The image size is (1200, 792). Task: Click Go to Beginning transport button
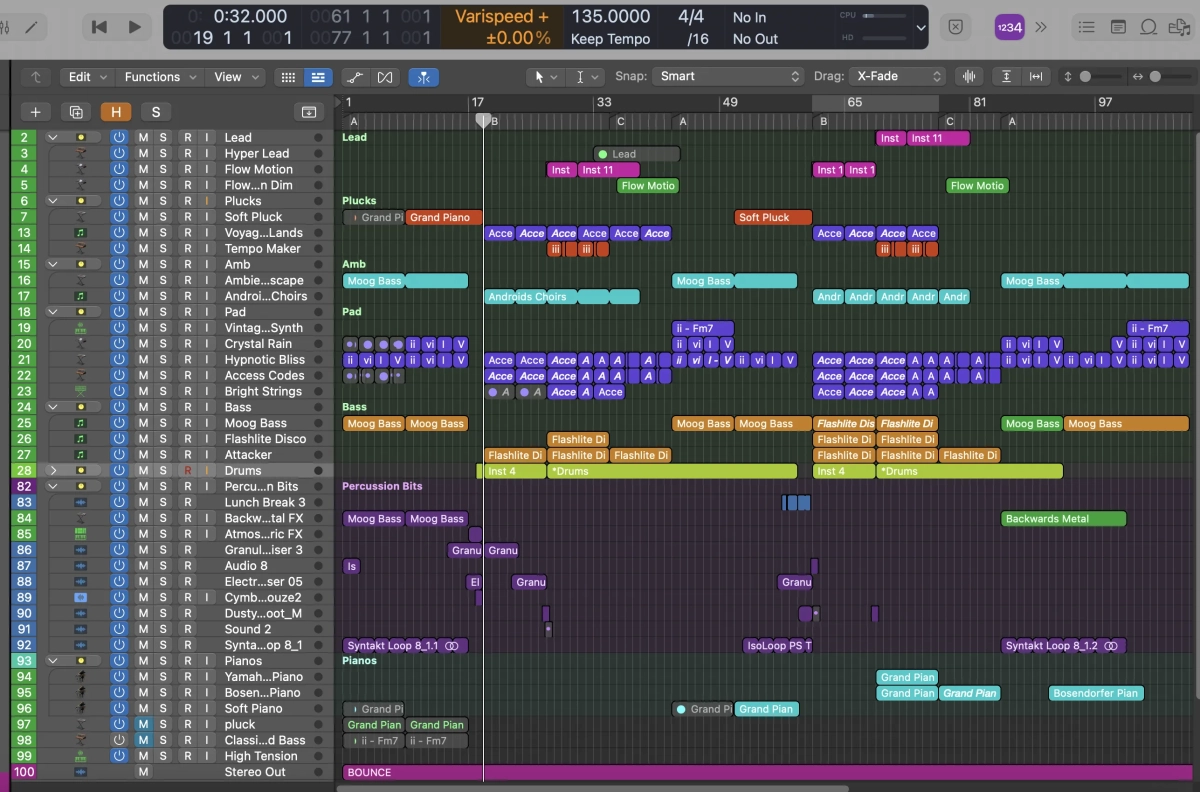pyautogui.click(x=99, y=27)
